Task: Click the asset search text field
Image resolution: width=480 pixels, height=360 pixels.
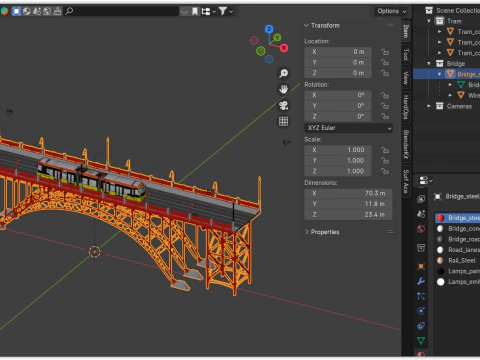Action: [x=122, y=11]
